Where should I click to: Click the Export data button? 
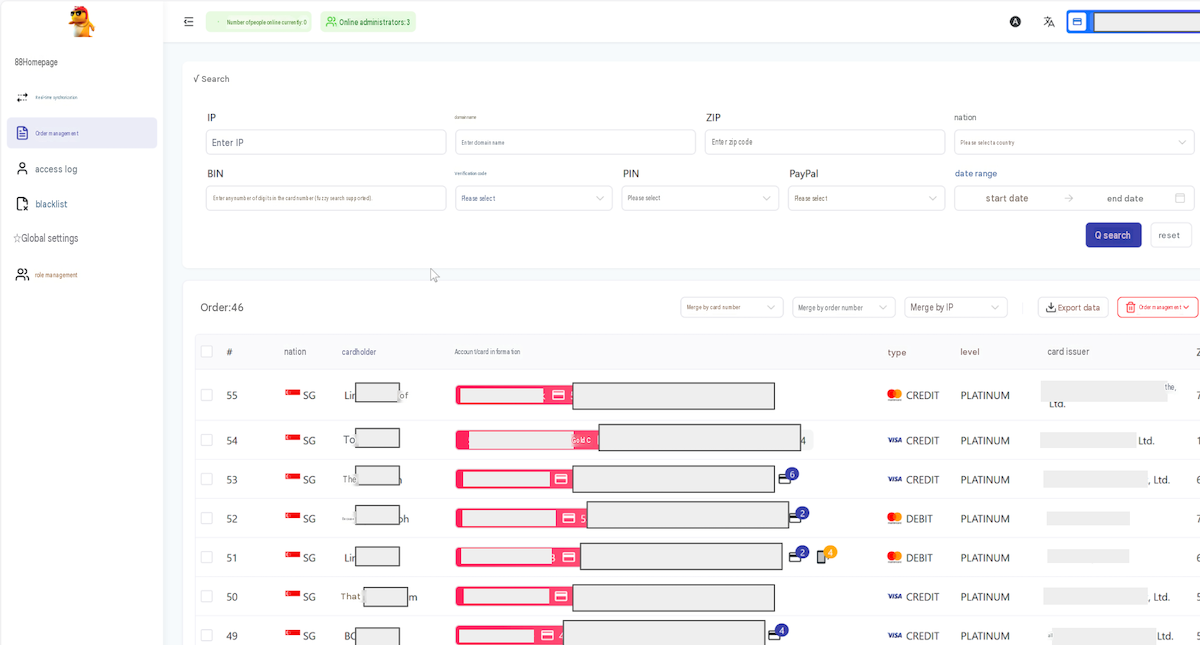pyautogui.click(x=1073, y=307)
